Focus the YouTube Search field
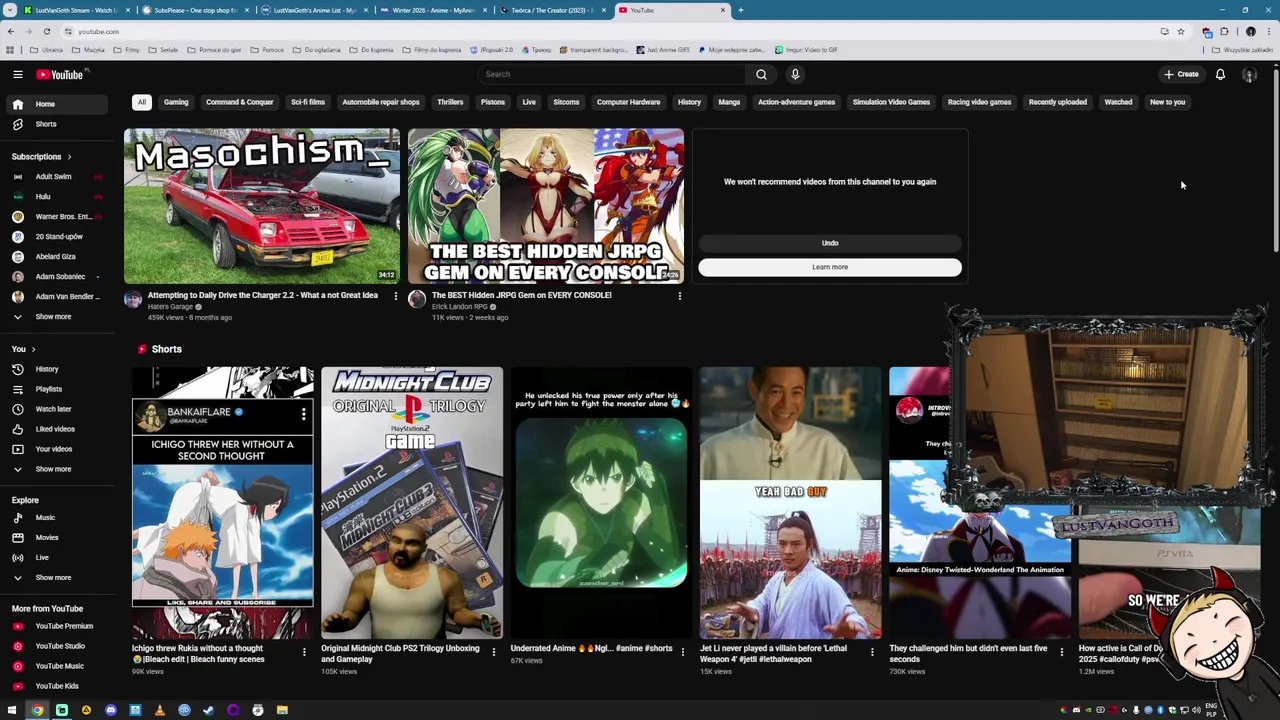The height and width of the screenshot is (720, 1280). [612, 74]
